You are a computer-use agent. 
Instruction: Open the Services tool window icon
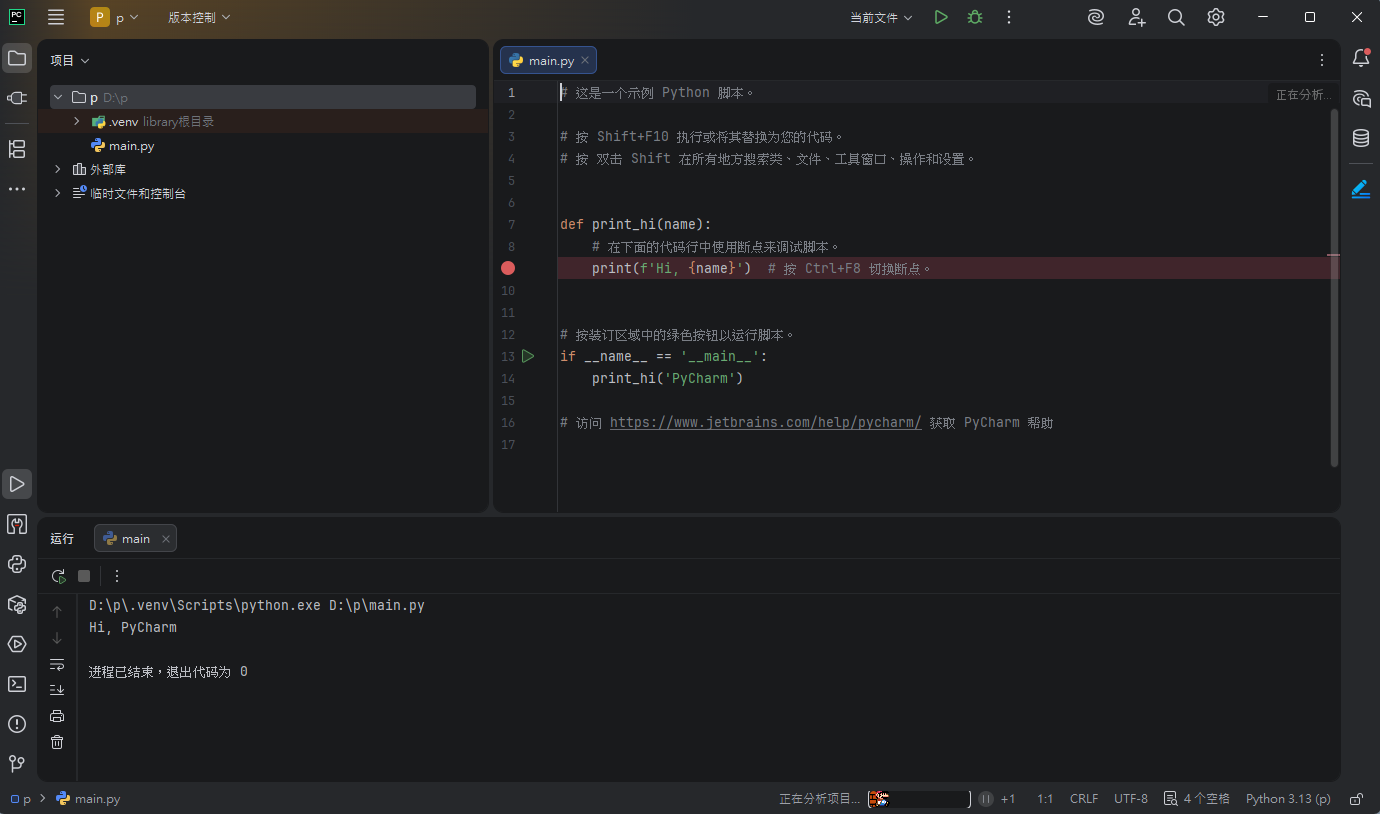coord(17,644)
